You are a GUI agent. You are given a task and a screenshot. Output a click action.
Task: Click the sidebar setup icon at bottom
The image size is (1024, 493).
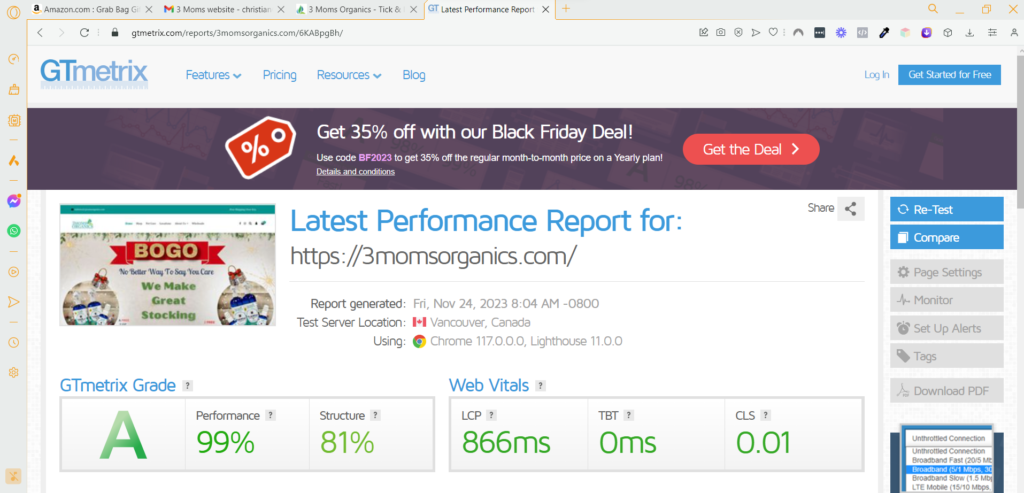tap(13, 476)
